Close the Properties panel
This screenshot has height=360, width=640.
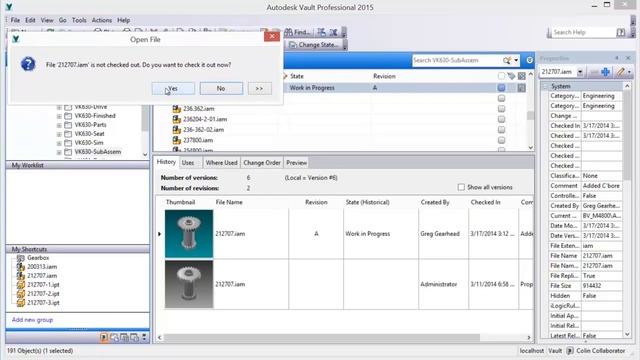[x=628, y=58]
